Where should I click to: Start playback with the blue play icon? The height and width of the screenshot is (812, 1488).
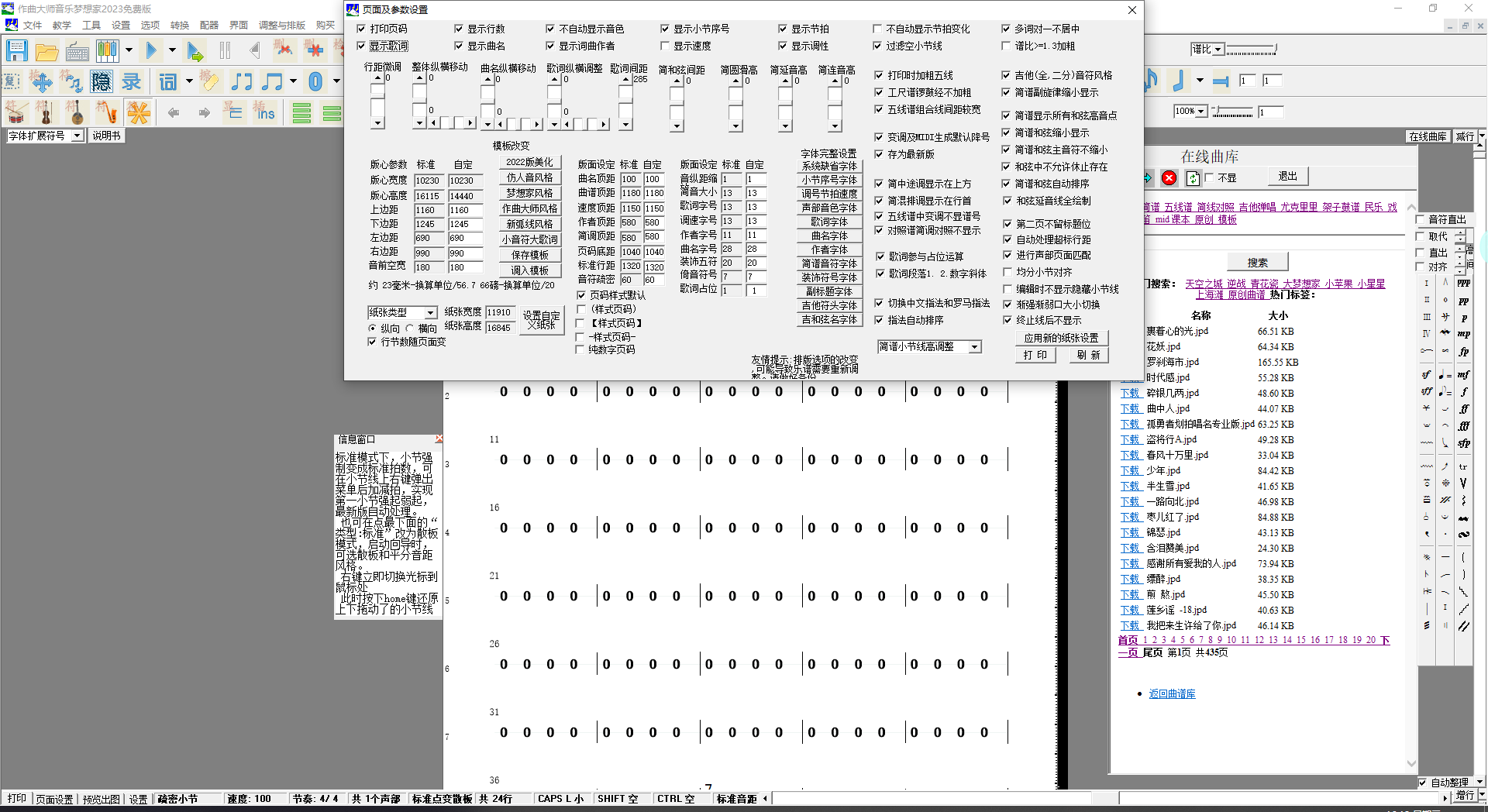tap(151, 51)
